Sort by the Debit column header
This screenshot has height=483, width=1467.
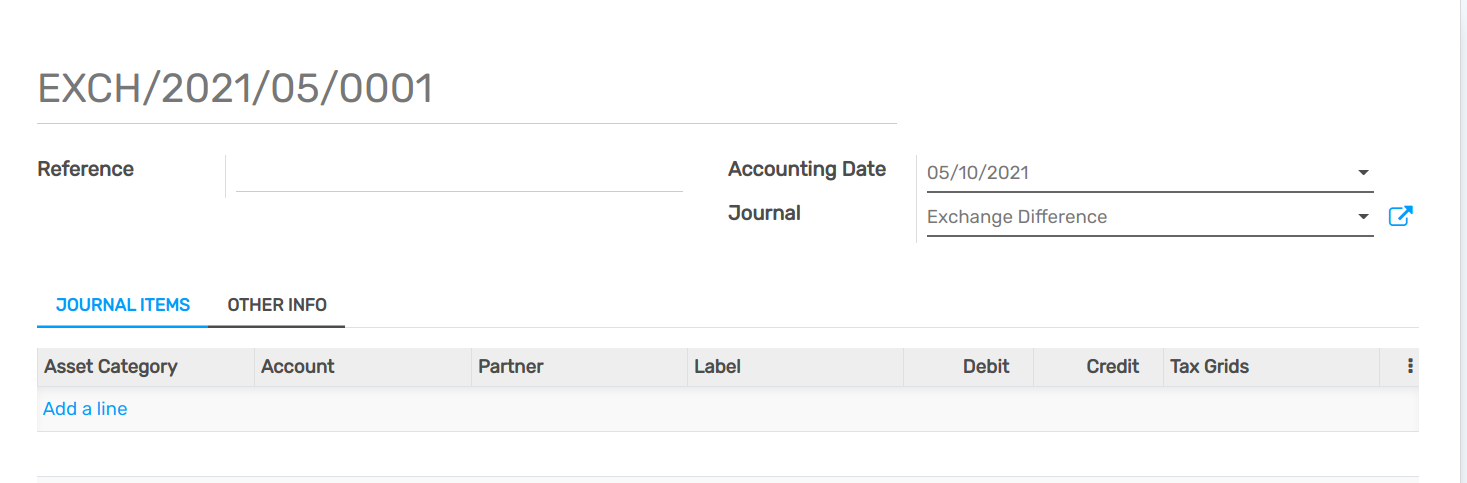pos(986,366)
